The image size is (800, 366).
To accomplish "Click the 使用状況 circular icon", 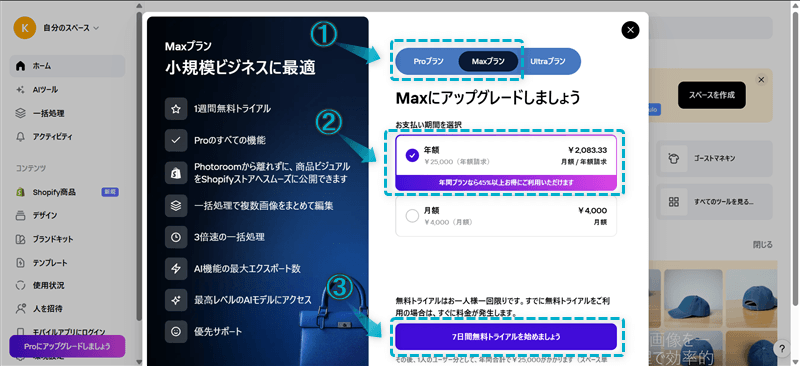I will pos(20,285).
